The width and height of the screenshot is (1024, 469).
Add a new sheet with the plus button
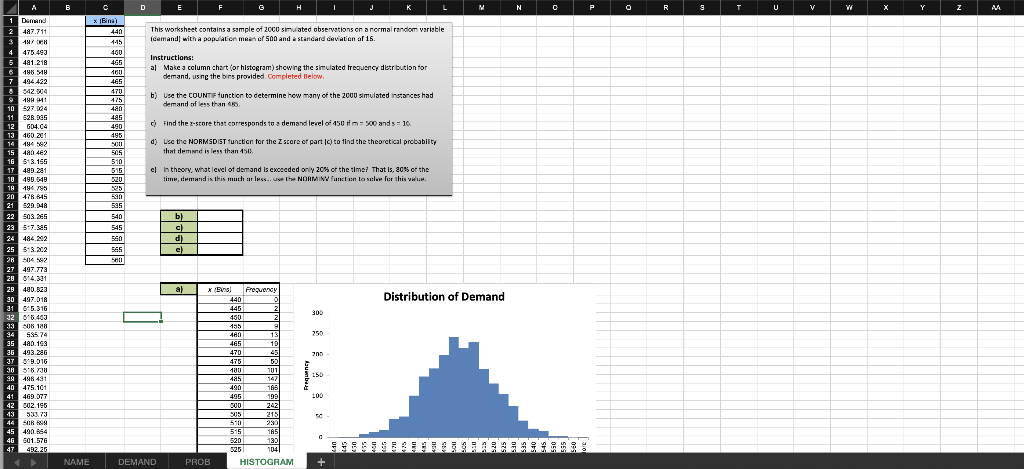[321, 462]
